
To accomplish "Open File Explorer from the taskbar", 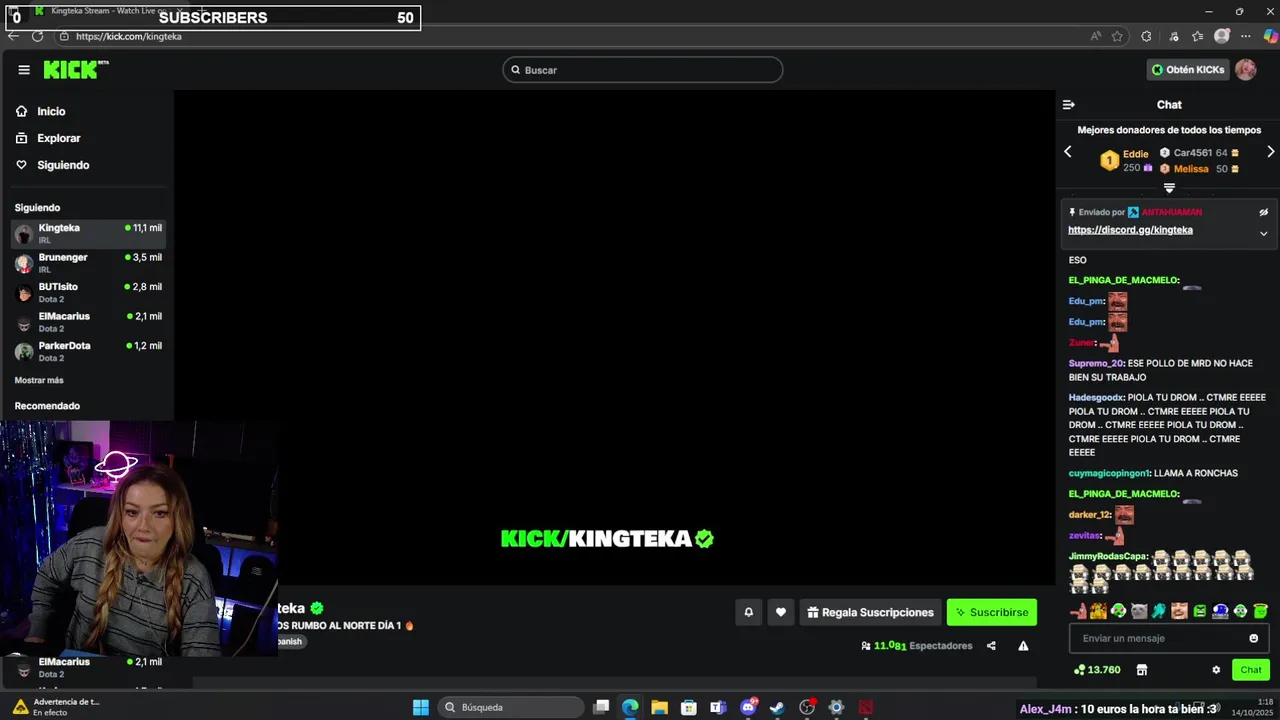I will coord(660,707).
